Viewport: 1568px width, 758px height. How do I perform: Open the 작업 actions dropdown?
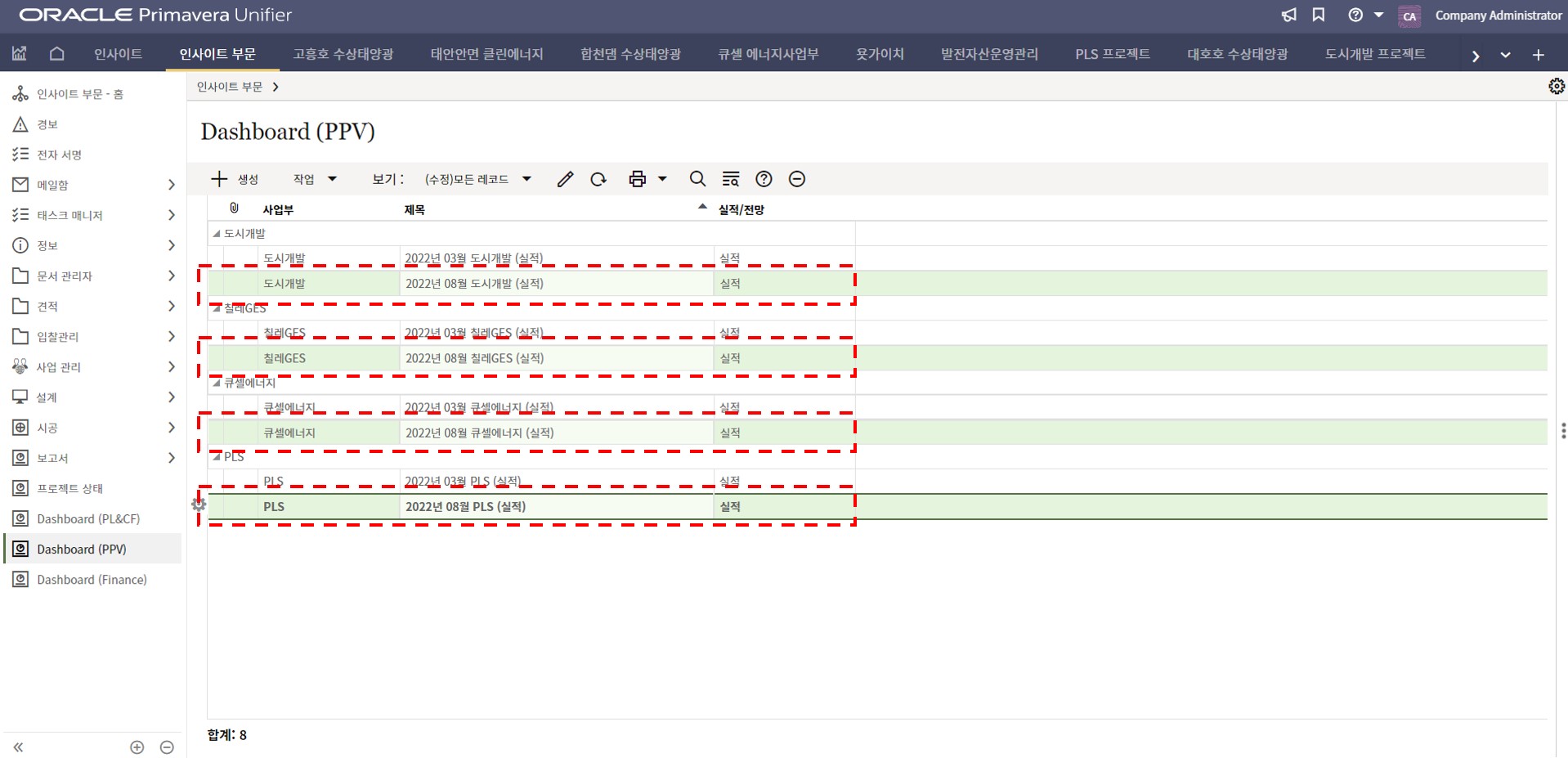[315, 179]
